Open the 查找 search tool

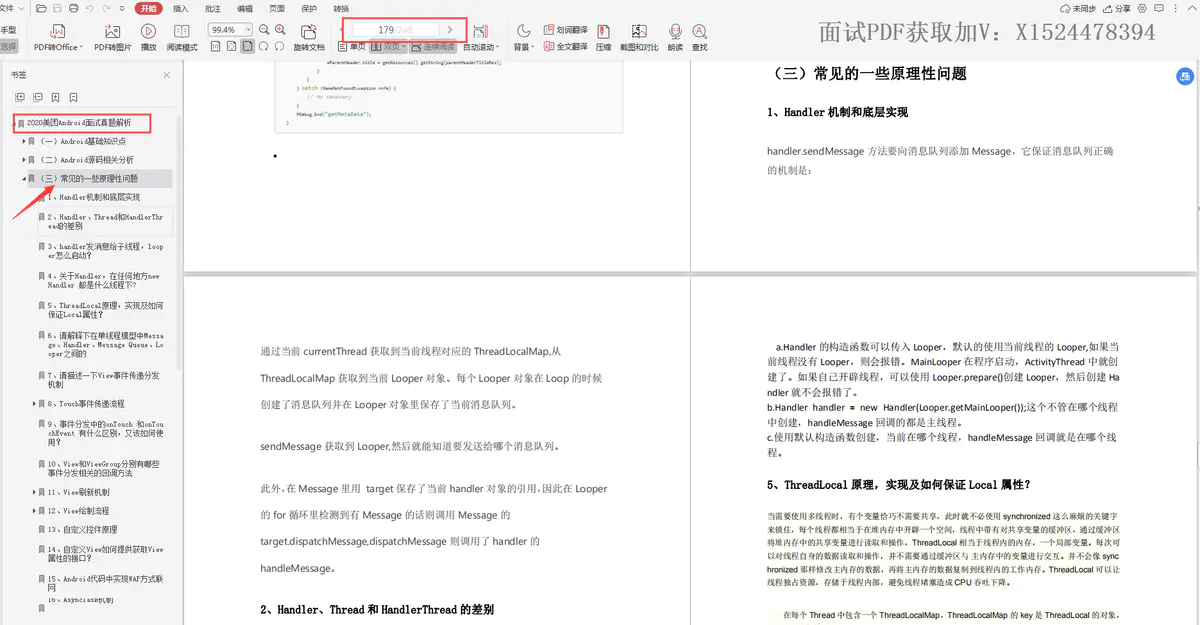[x=699, y=37]
